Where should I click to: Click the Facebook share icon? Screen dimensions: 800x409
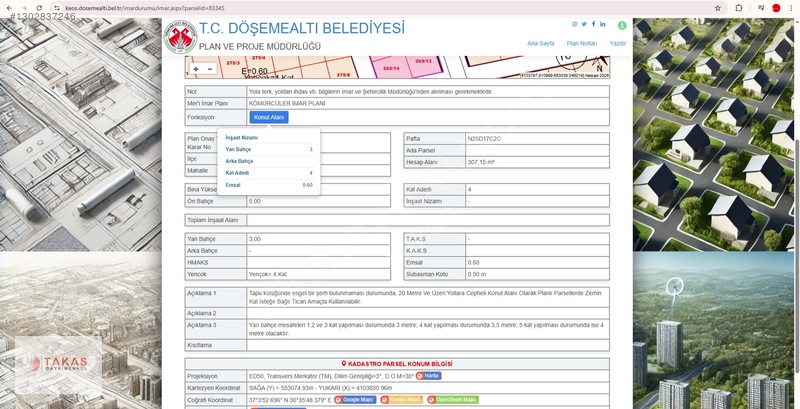coord(593,24)
